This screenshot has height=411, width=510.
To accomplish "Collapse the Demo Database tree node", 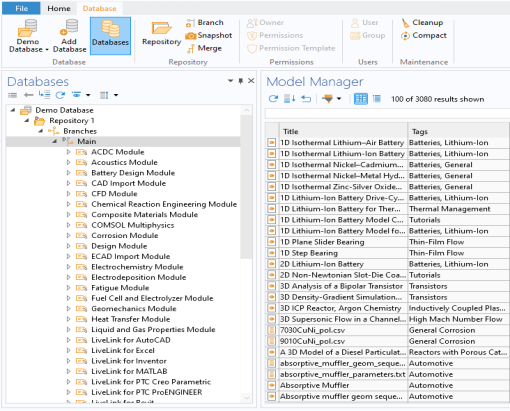I will (x=13, y=110).
